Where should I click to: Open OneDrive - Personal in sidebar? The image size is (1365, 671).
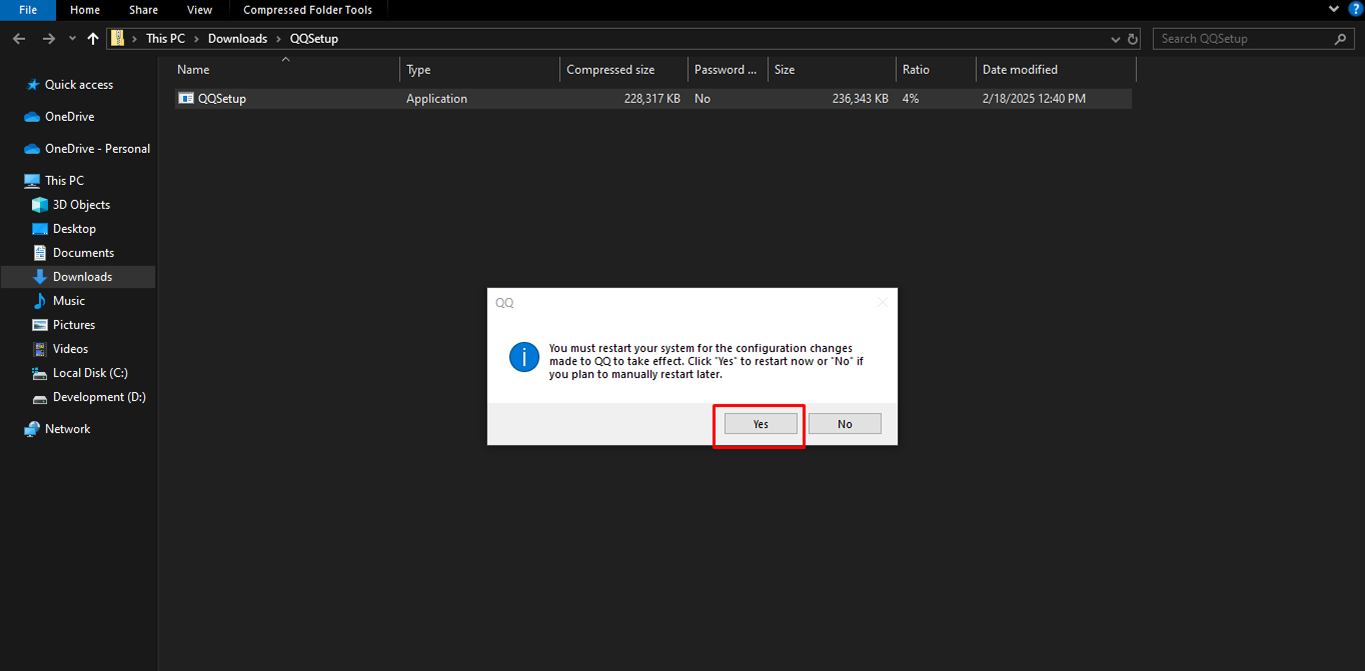pyautogui.click(x=97, y=149)
